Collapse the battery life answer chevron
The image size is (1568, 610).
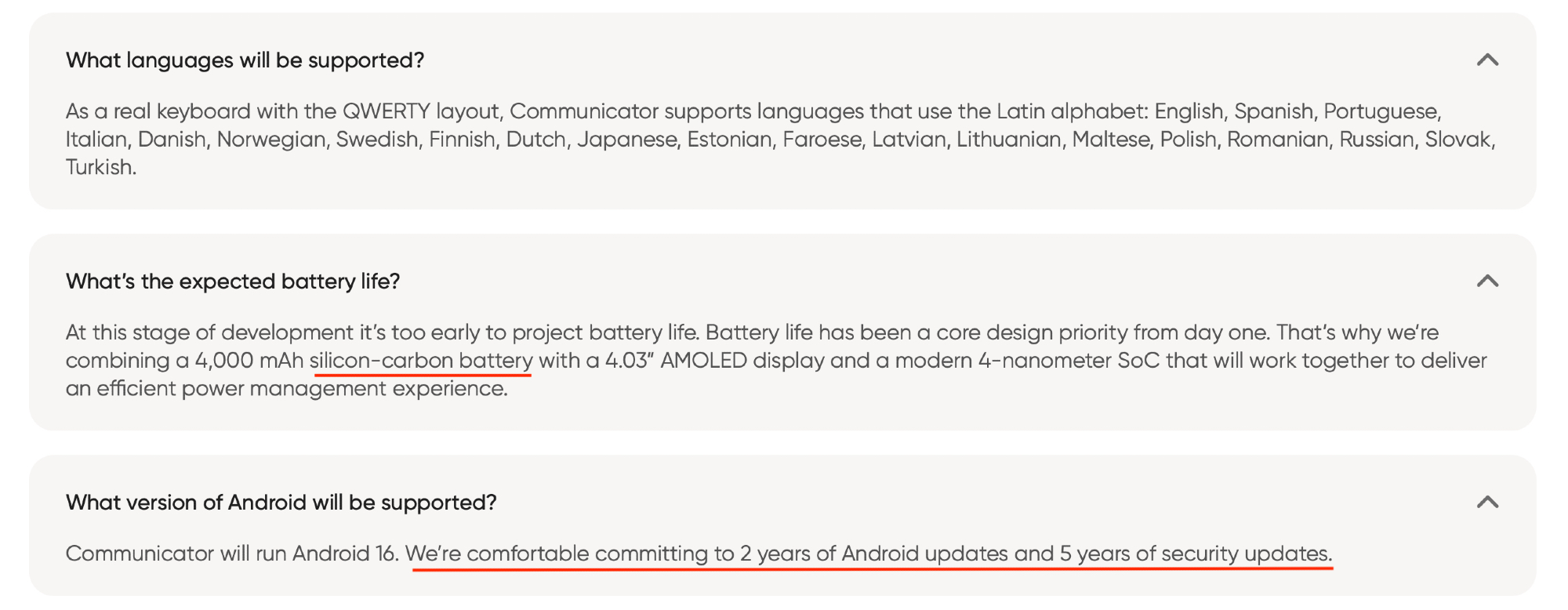[1487, 281]
